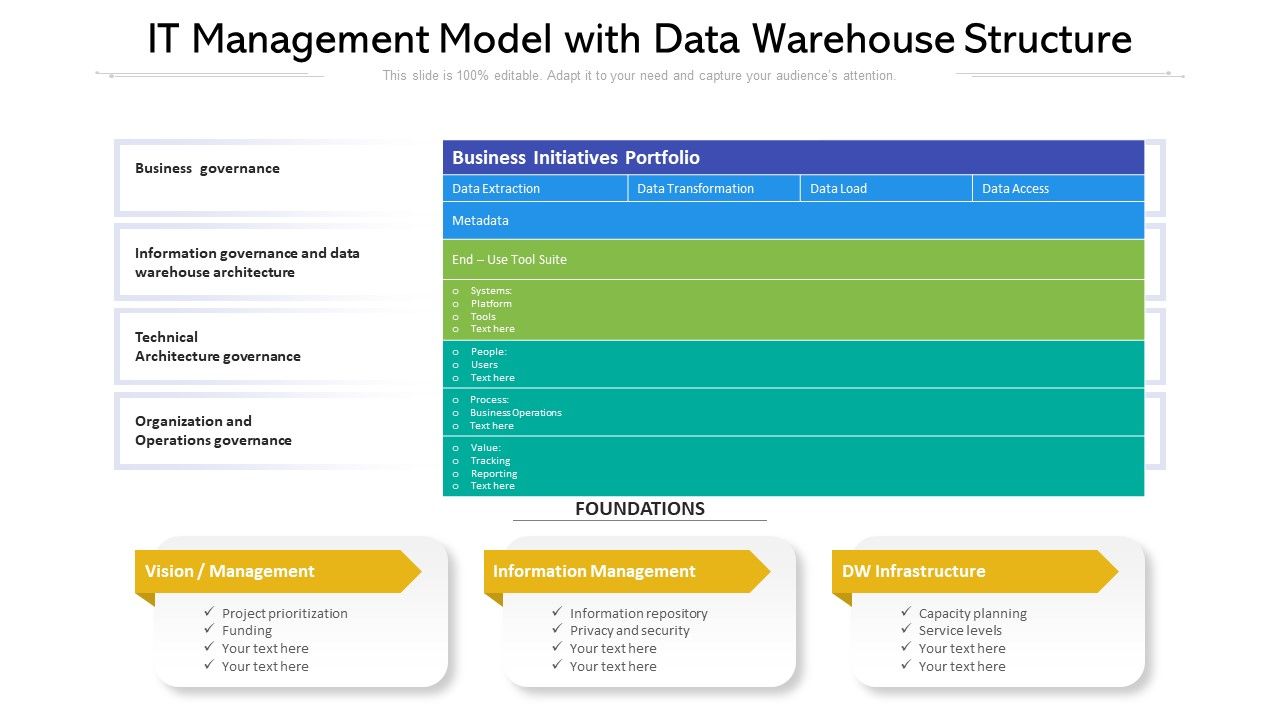
Task: Click the checkmark beside 'Information repository'
Action: coord(557,612)
